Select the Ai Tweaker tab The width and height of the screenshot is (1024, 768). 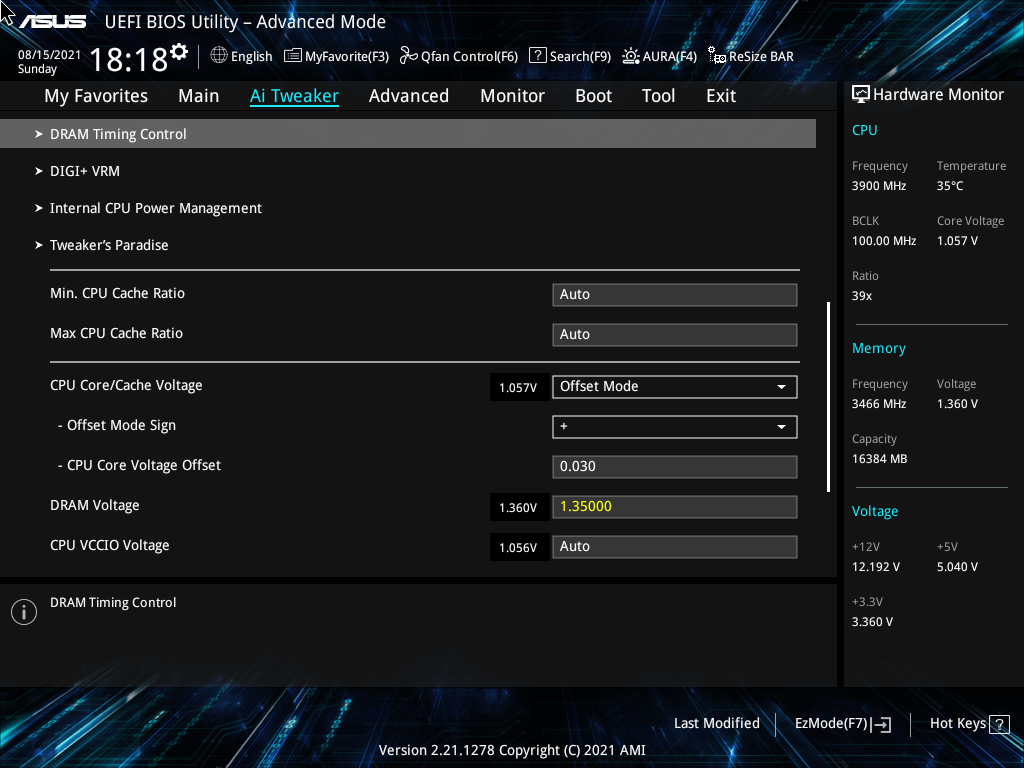pos(294,96)
